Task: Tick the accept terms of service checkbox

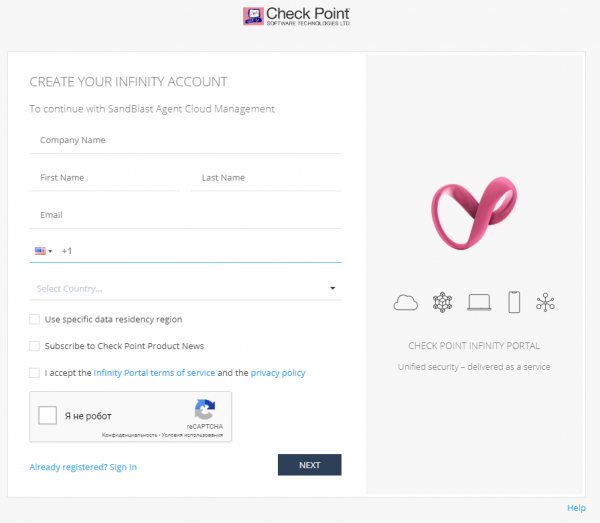Action: coord(36,373)
